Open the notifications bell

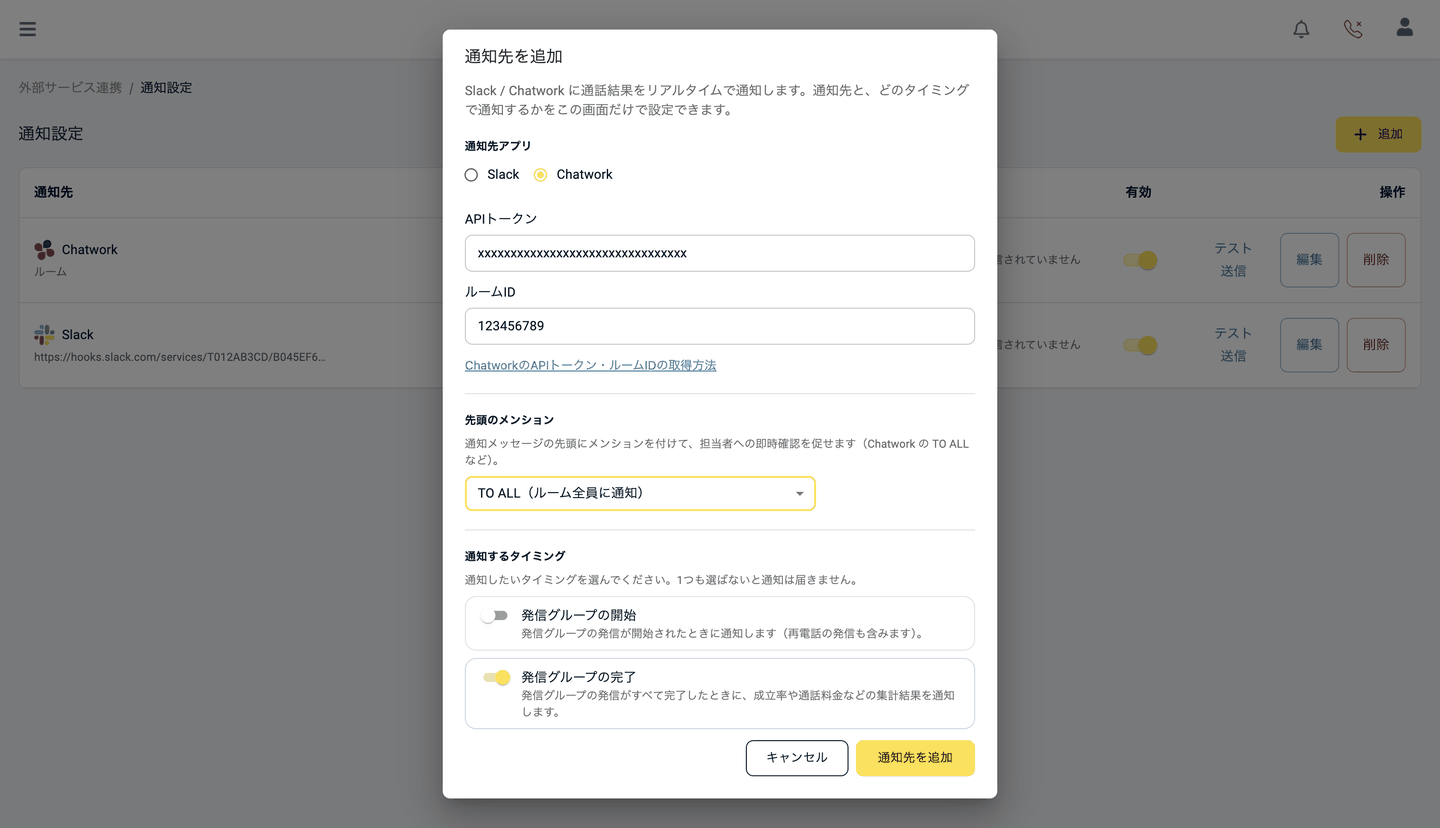coord(1301,29)
